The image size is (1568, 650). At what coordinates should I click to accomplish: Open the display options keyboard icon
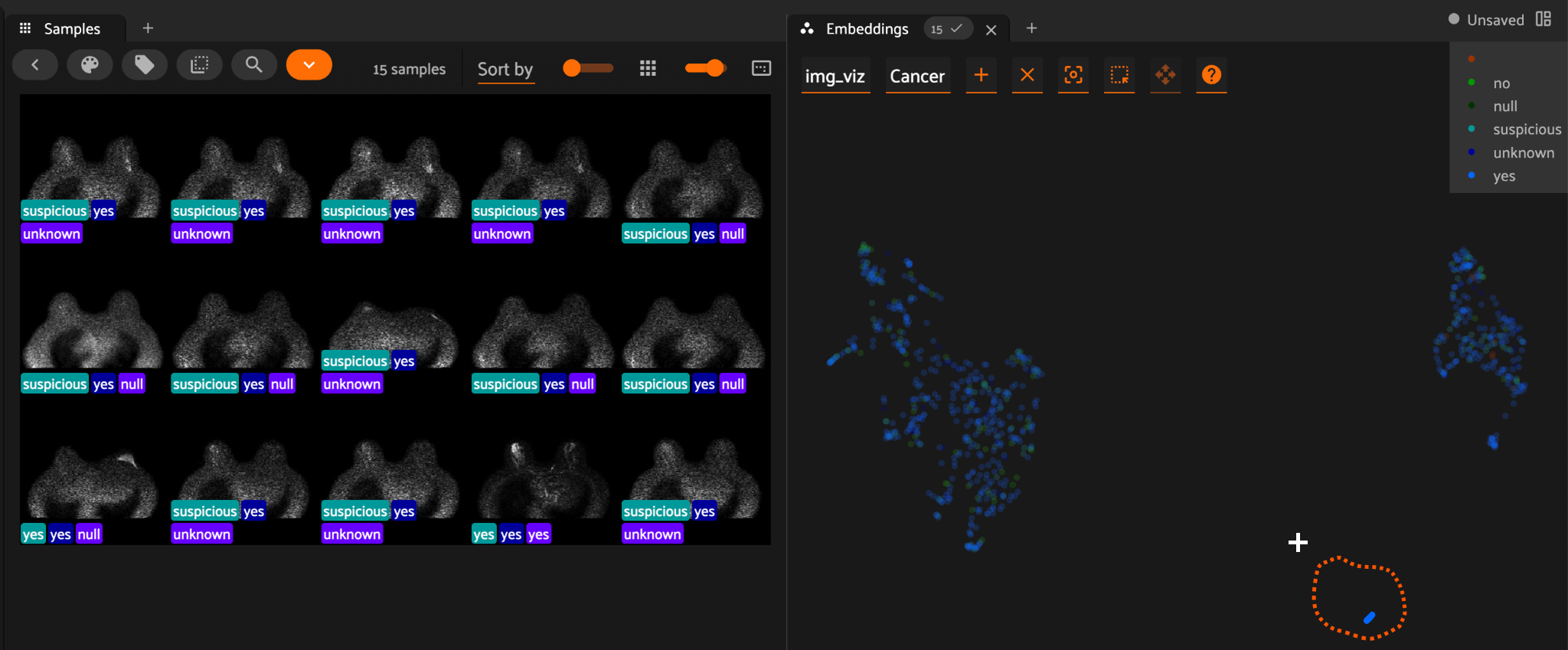(761, 68)
